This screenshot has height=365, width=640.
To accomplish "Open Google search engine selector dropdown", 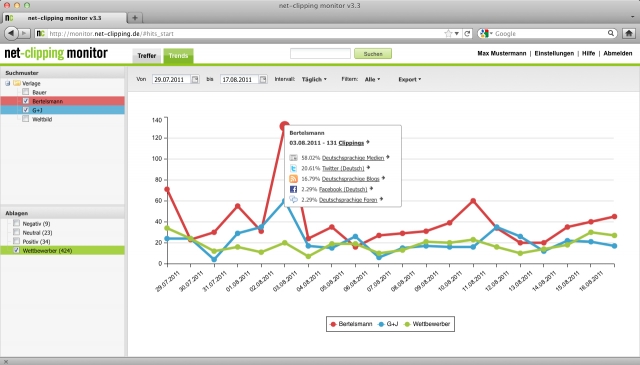I will point(486,33).
